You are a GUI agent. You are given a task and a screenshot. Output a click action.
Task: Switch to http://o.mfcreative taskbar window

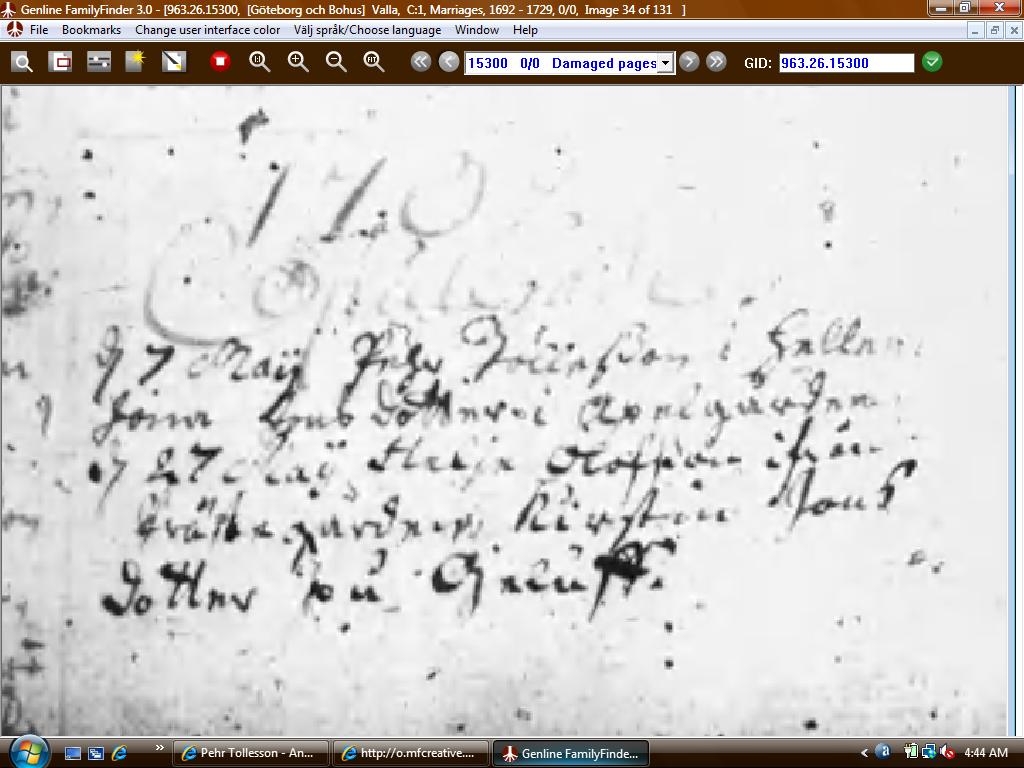[x=410, y=753]
